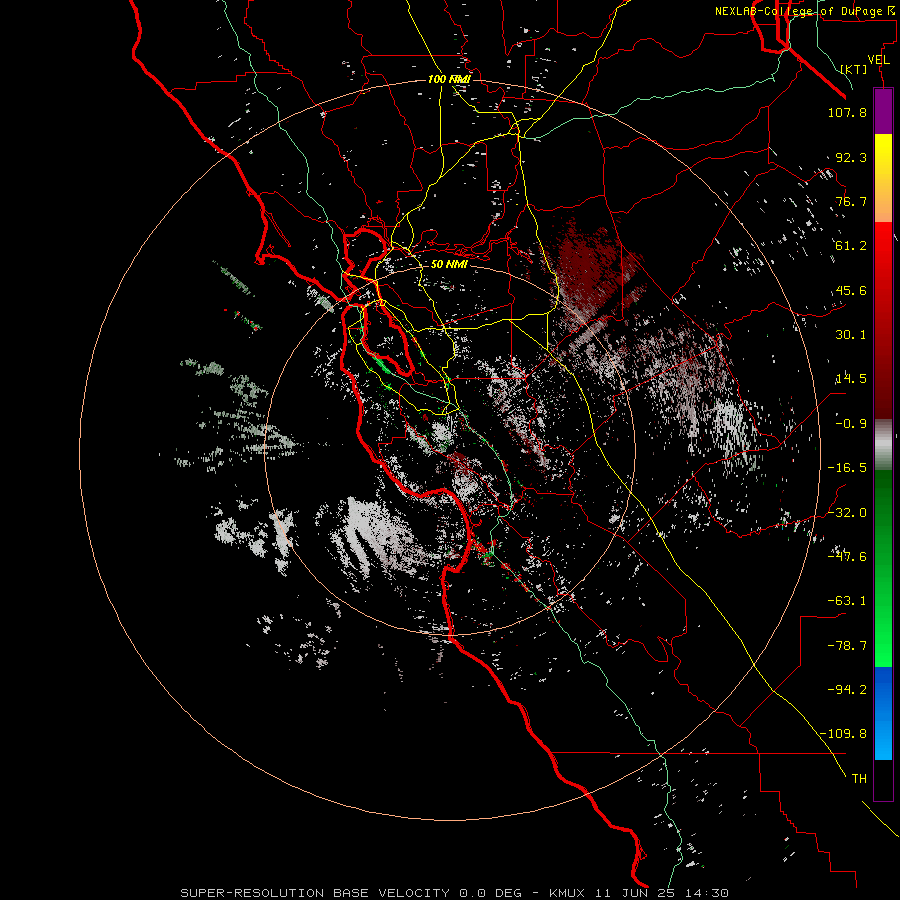Screen dimensions: 900x900
Task: Pick the gray near-zero segment of the color bar
Action: tap(883, 444)
